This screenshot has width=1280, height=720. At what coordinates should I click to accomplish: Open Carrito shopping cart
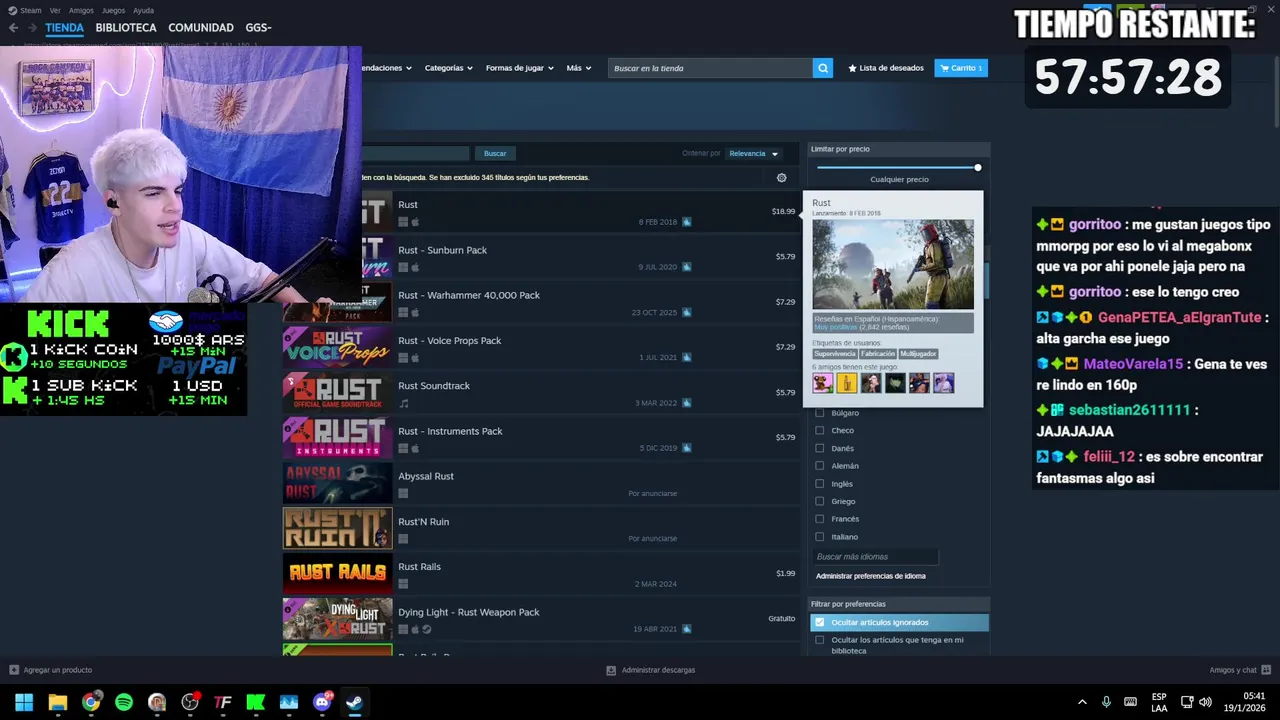961,68
